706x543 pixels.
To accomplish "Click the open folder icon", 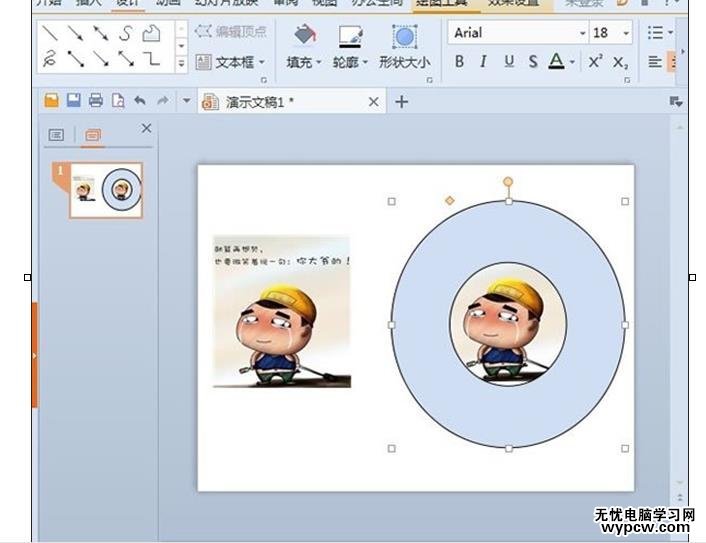I will (51, 100).
